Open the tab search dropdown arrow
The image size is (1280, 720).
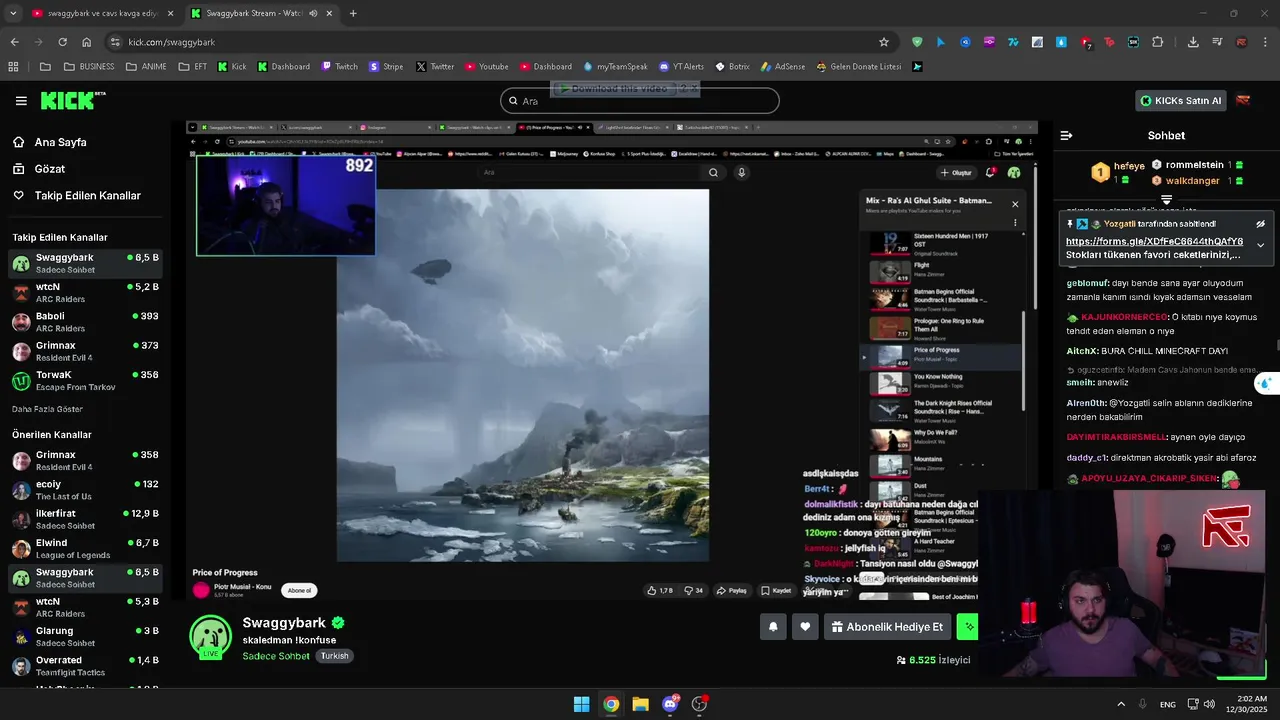13,13
